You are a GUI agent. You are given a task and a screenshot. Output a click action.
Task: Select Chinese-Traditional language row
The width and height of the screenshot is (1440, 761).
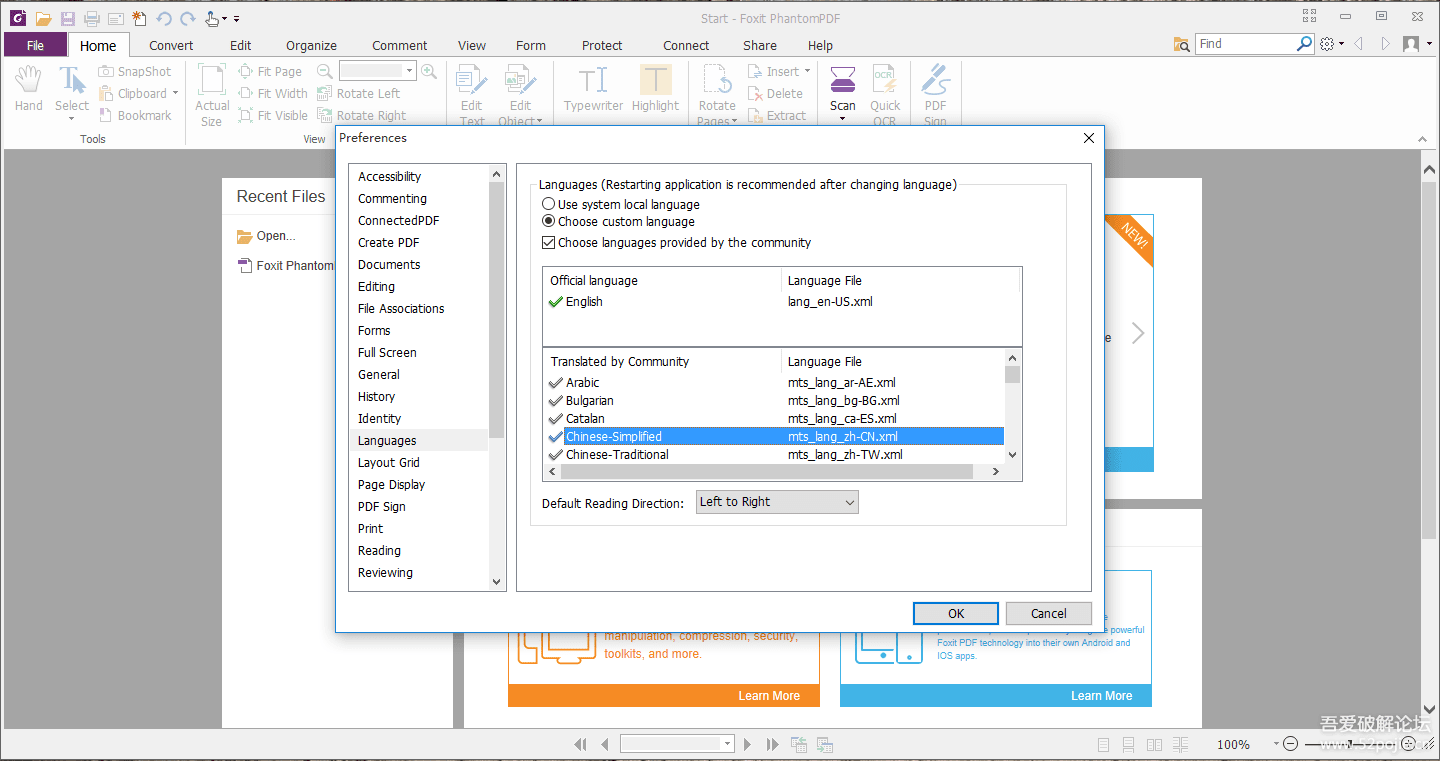[774, 454]
